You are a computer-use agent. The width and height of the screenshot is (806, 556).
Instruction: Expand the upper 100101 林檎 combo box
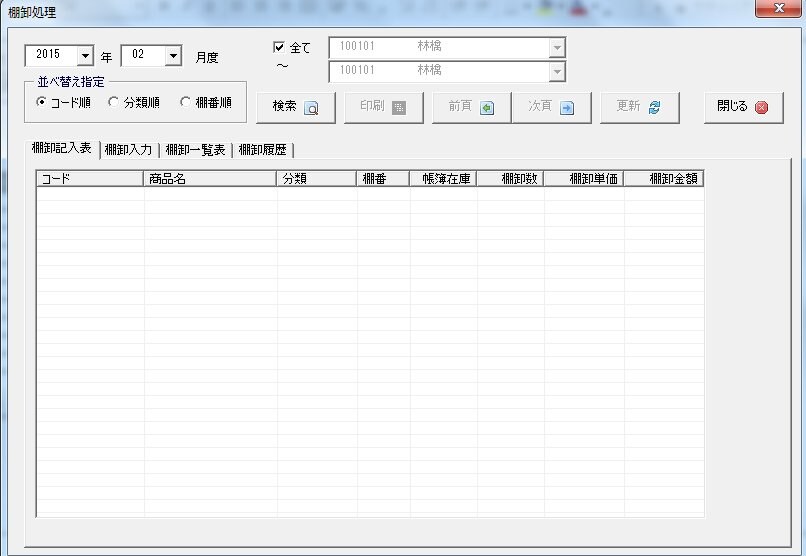[x=557, y=48]
